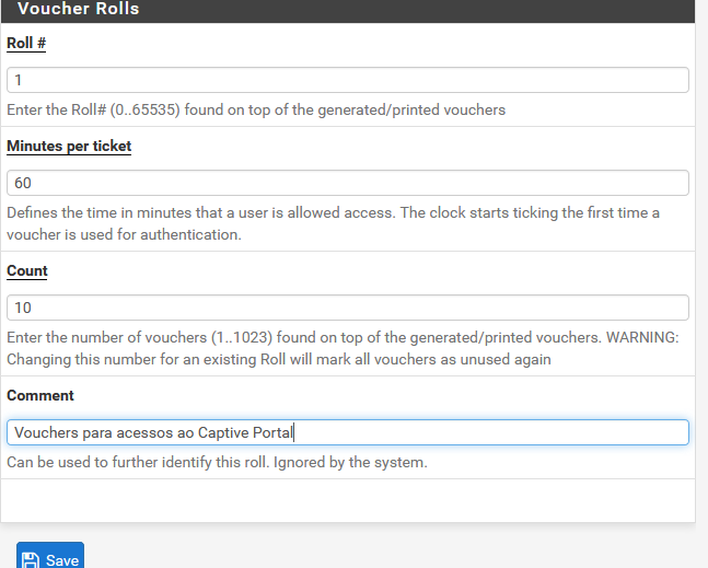Image resolution: width=708 pixels, height=568 pixels.
Task: Click the word WARNING in Count help
Action: (643, 338)
